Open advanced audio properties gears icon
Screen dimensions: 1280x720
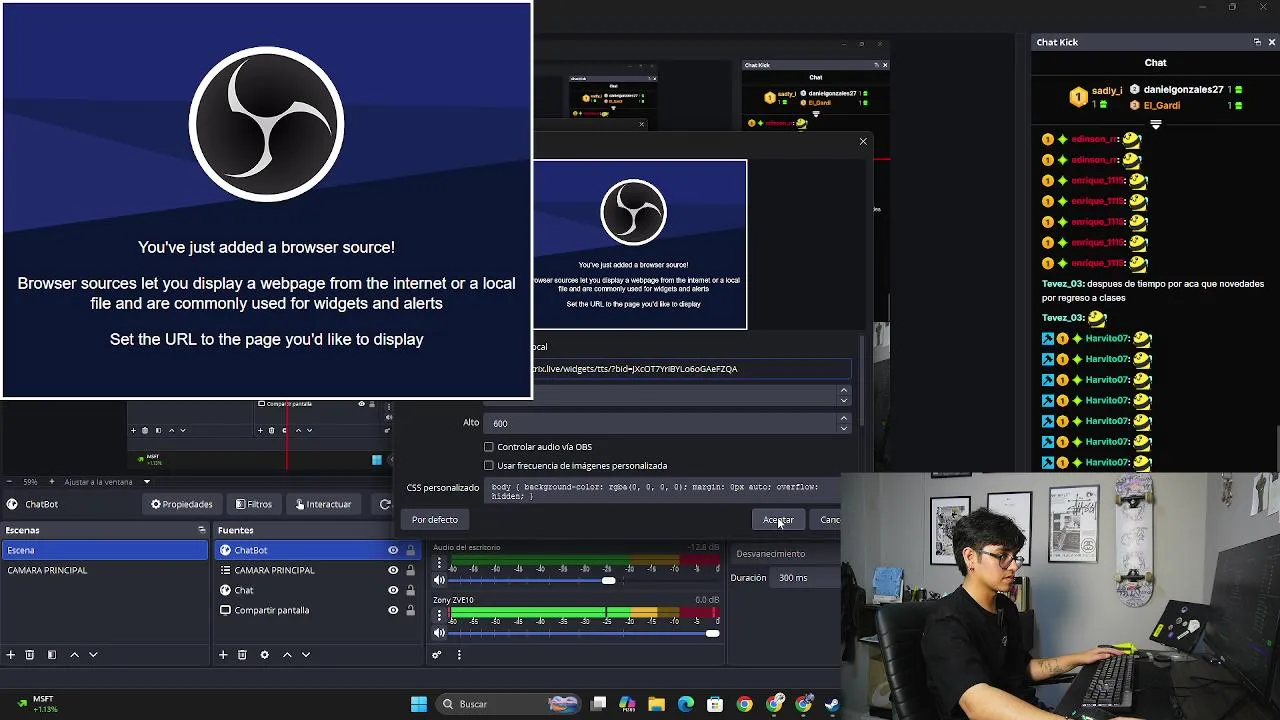pyautogui.click(x=437, y=655)
